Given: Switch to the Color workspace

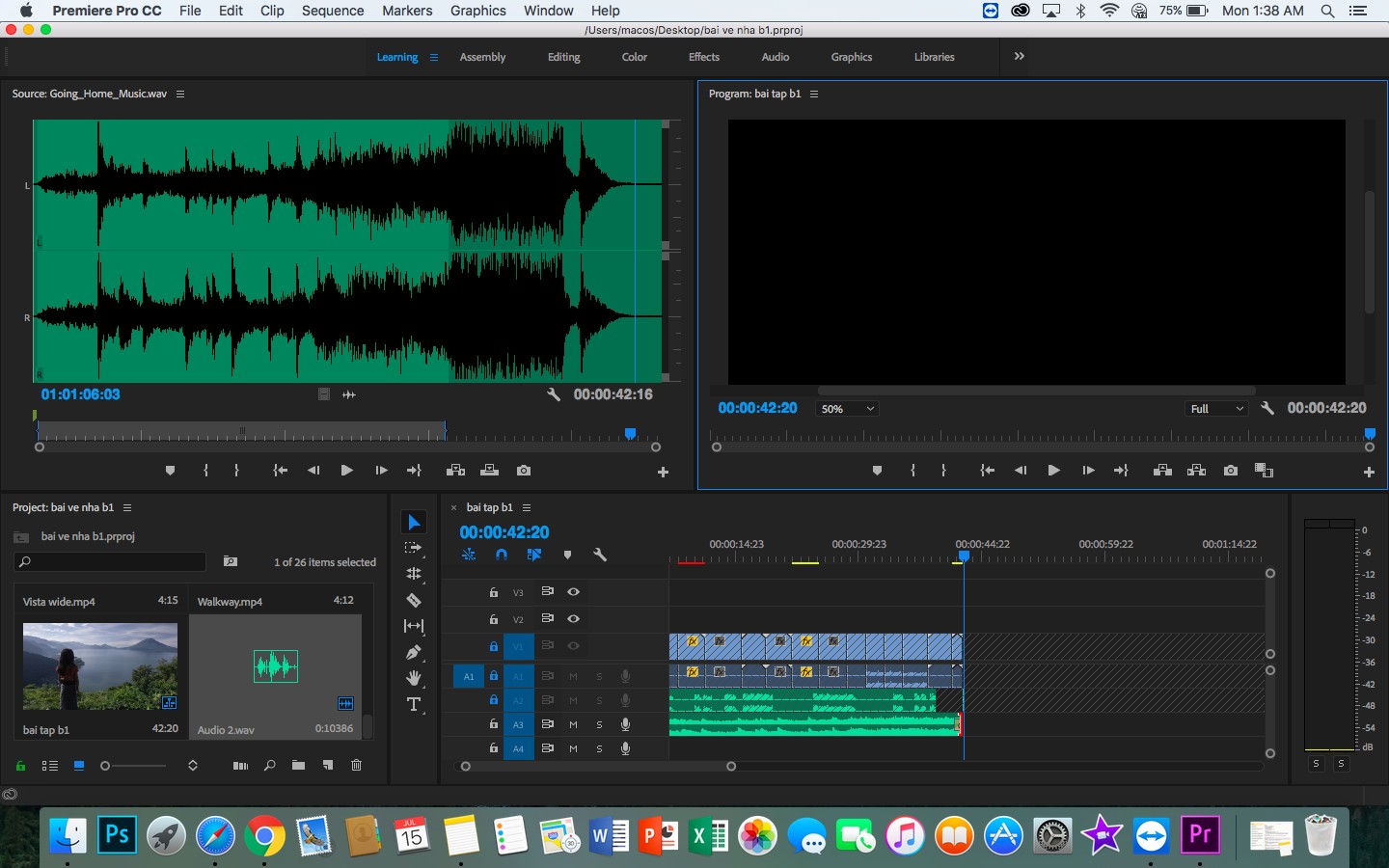Looking at the screenshot, I should 635,57.
